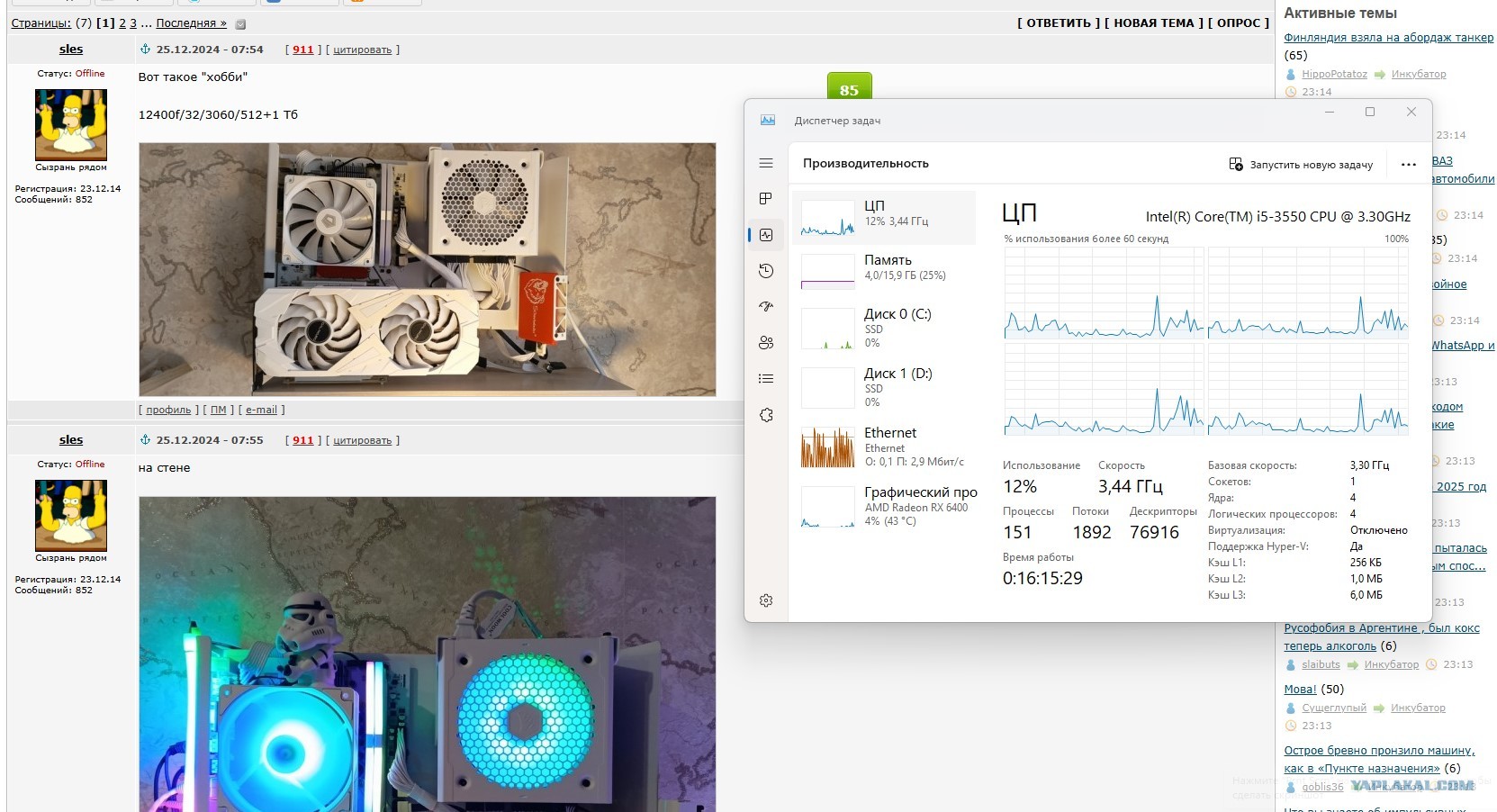Open the Users page in Task Manager

[x=766, y=343]
